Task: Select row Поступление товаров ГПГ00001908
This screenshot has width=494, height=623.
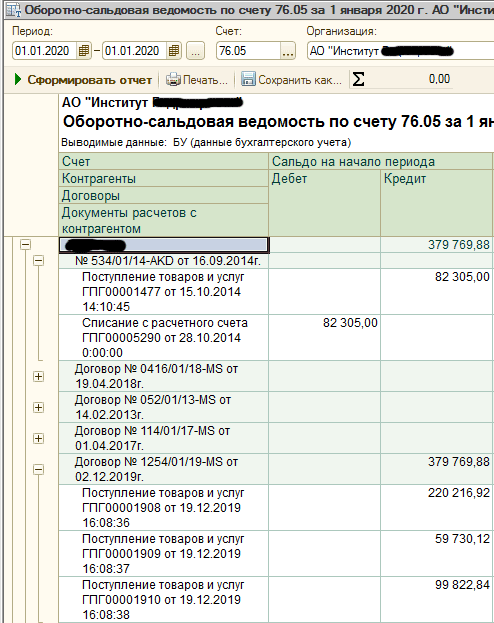Action: tap(275, 507)
